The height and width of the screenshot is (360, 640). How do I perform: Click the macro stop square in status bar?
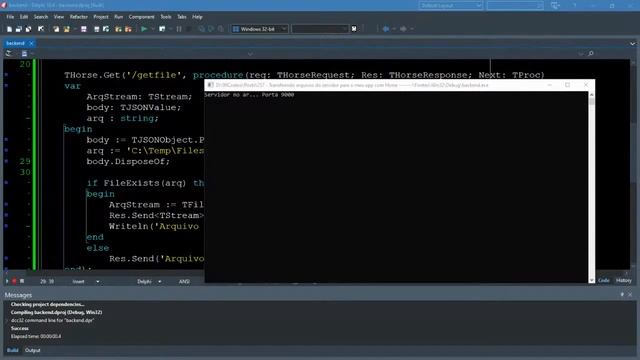tap(22, 281)
